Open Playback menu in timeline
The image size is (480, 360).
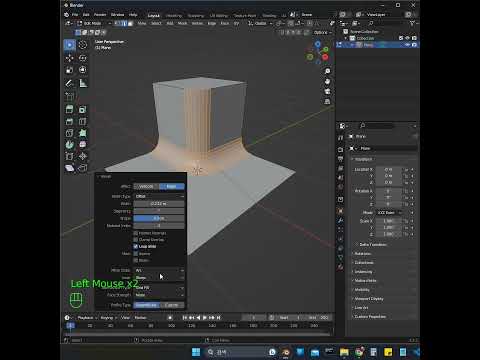tap(87, 318)
